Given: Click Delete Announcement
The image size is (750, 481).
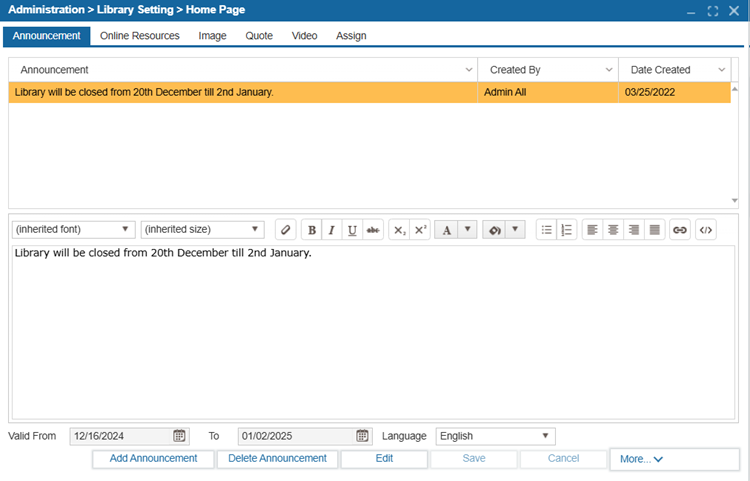Looking at the screenshot, I should point(277,459).
